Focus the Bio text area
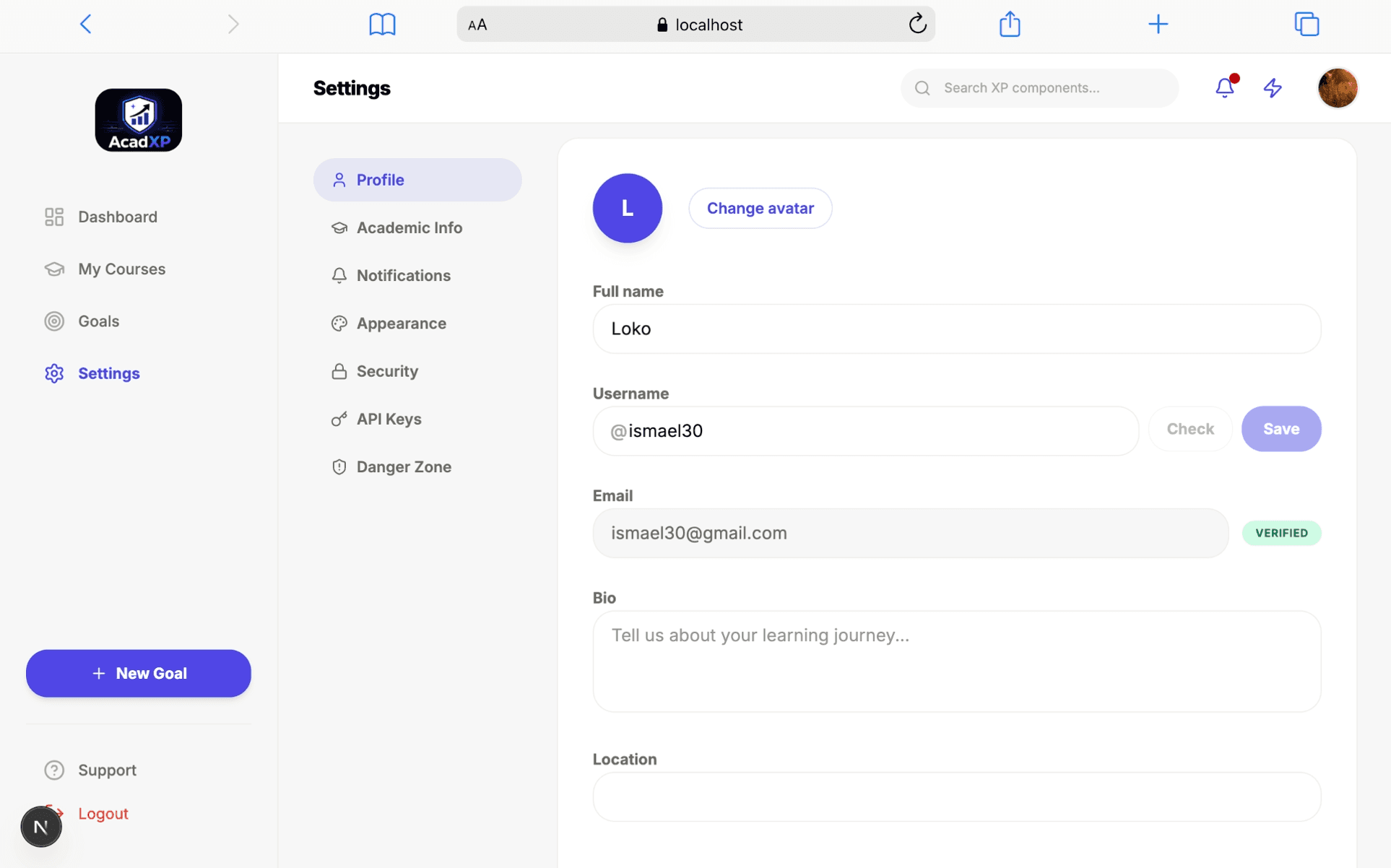 point(956,661)
